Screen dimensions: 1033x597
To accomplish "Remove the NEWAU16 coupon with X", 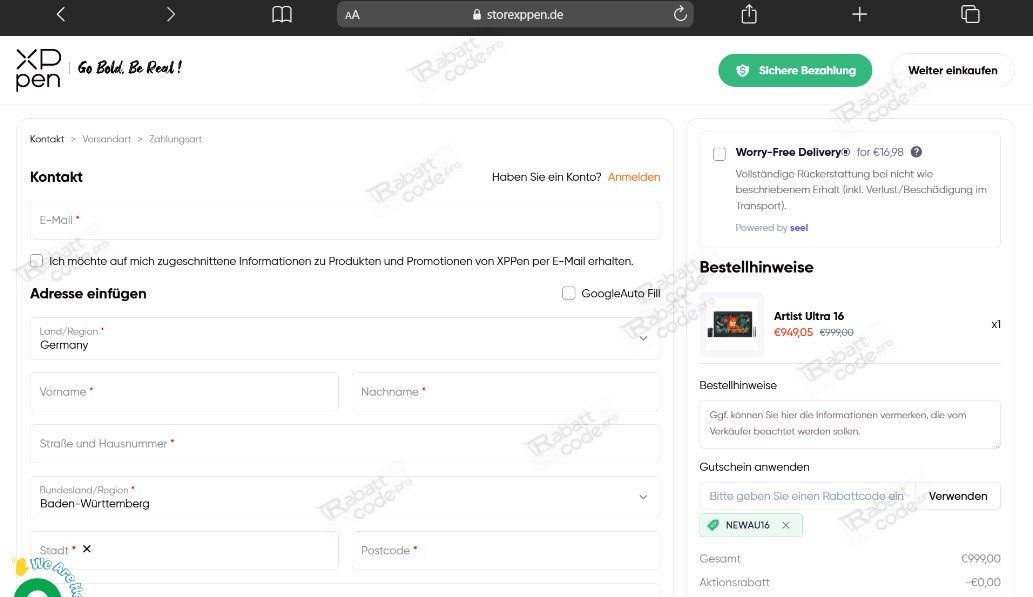I will tap(786, 525).
